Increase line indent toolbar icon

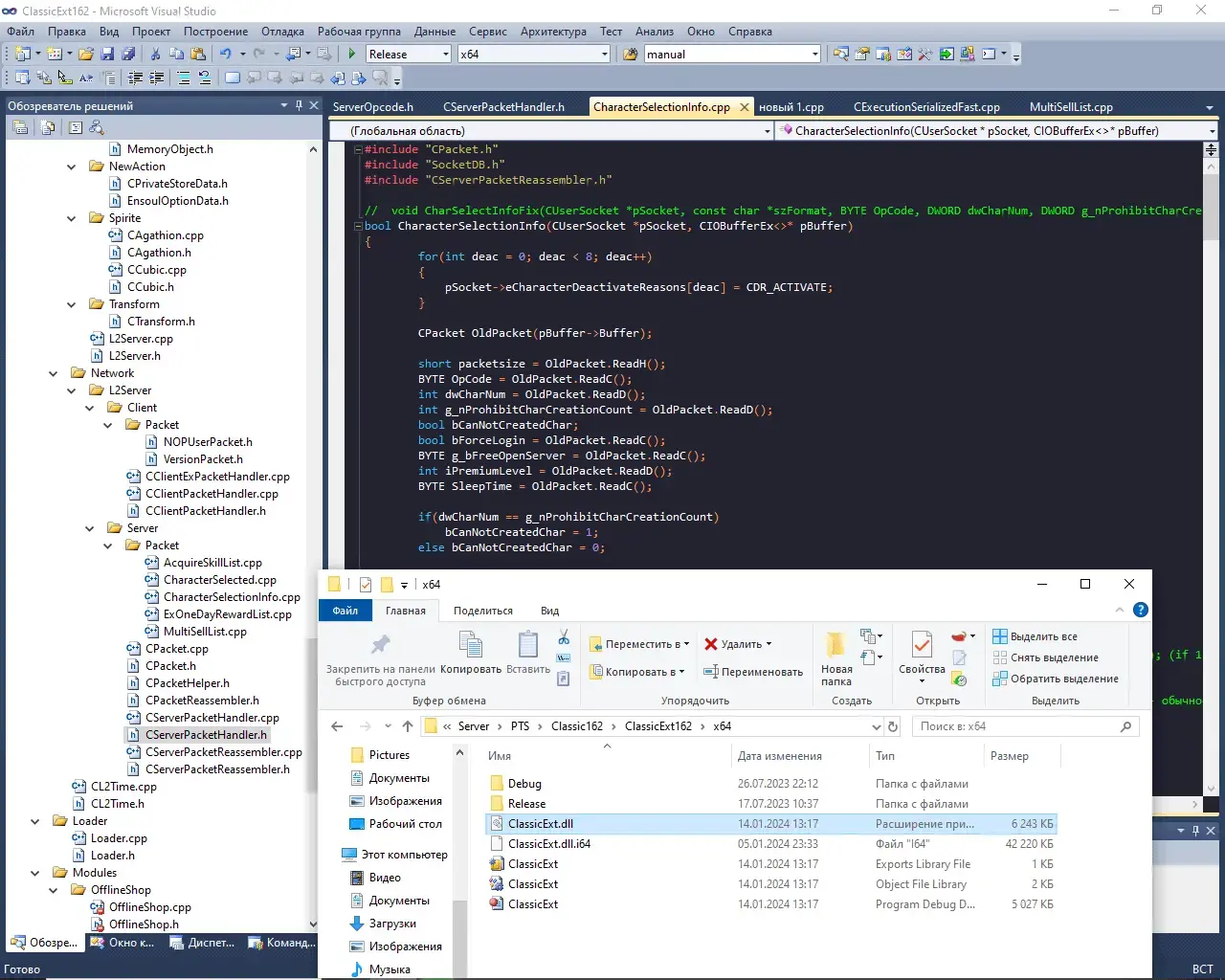tap(156, 78)
